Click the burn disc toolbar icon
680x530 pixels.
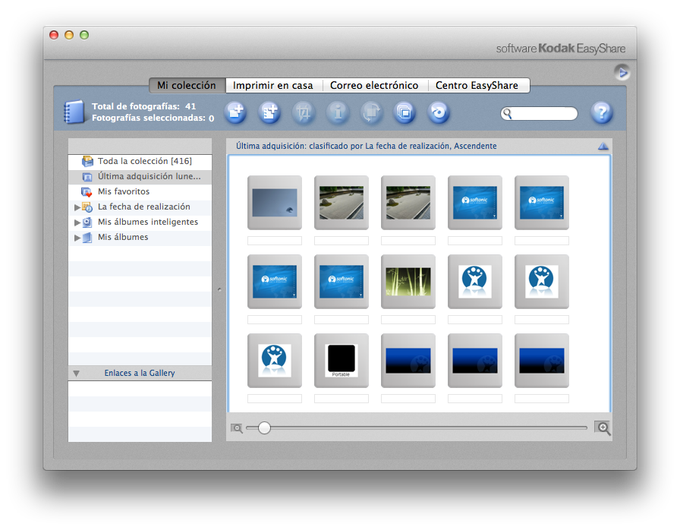[x=438, y=113]
